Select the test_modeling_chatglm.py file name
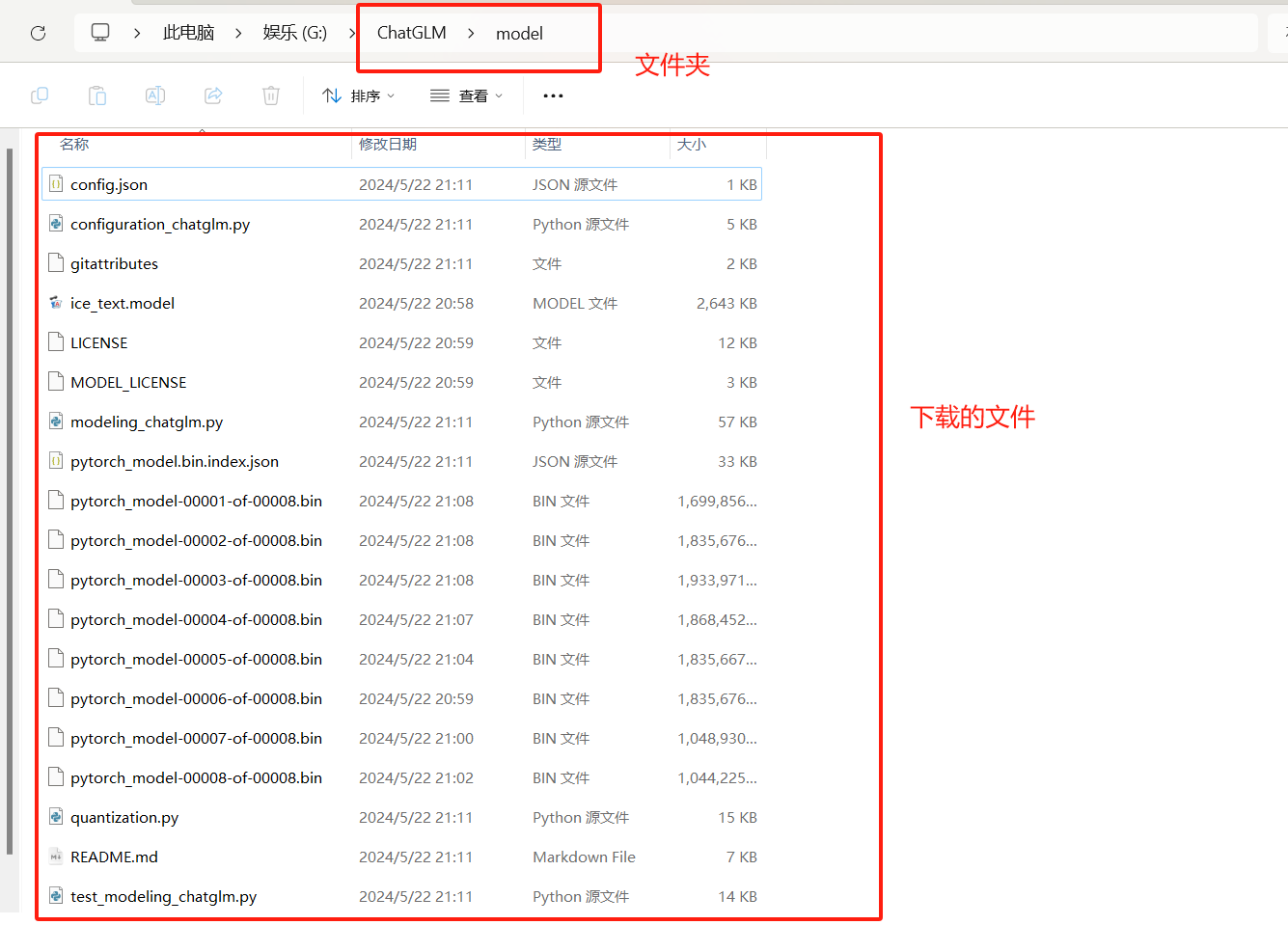The height and width of the screenshot is (925, 1288). [x=164, y=896]
